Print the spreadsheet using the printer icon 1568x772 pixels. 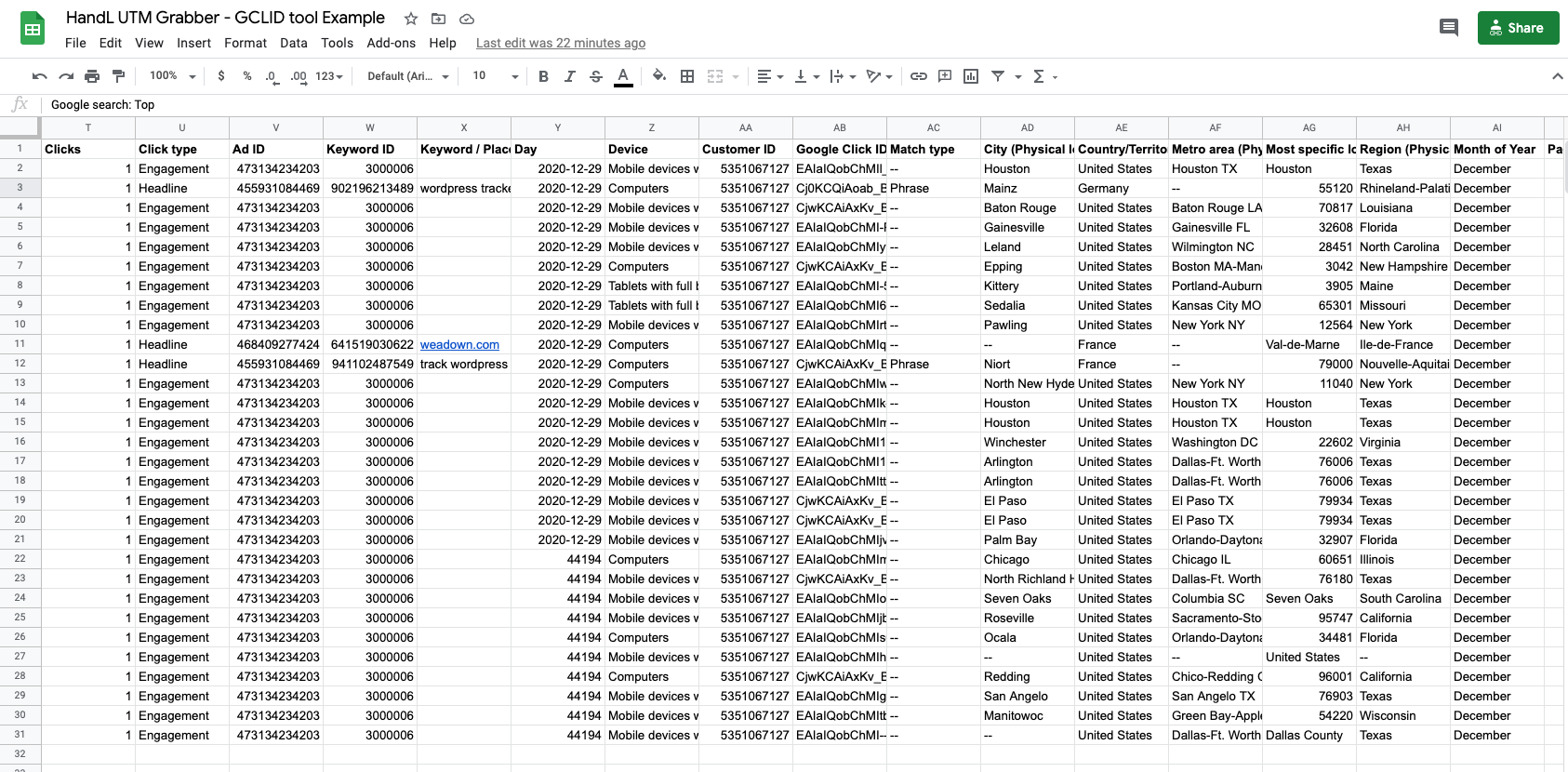(x=92, y=76)
